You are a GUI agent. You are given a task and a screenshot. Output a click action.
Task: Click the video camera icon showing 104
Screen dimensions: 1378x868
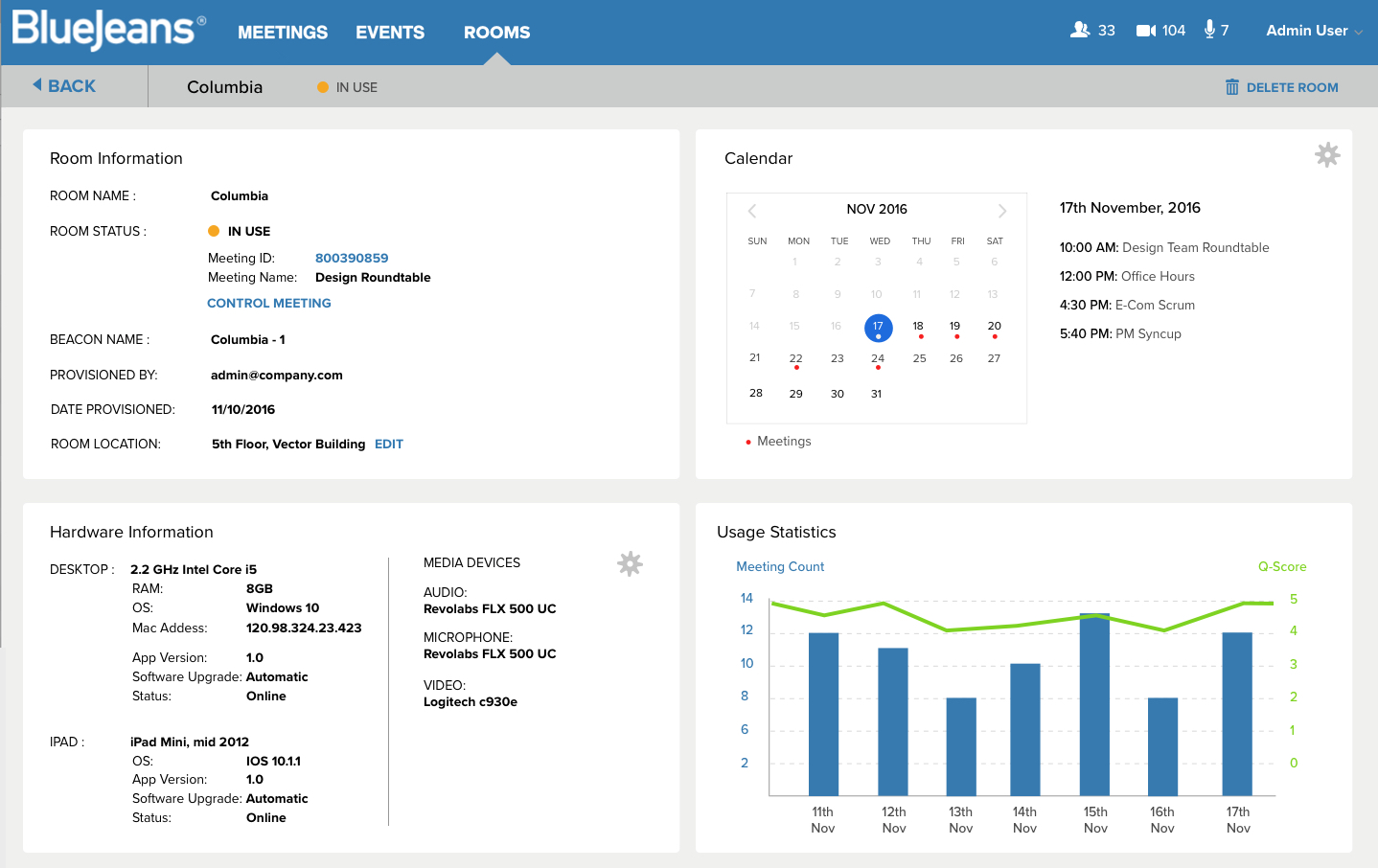pyautogui.click(x=1146, y=31)
